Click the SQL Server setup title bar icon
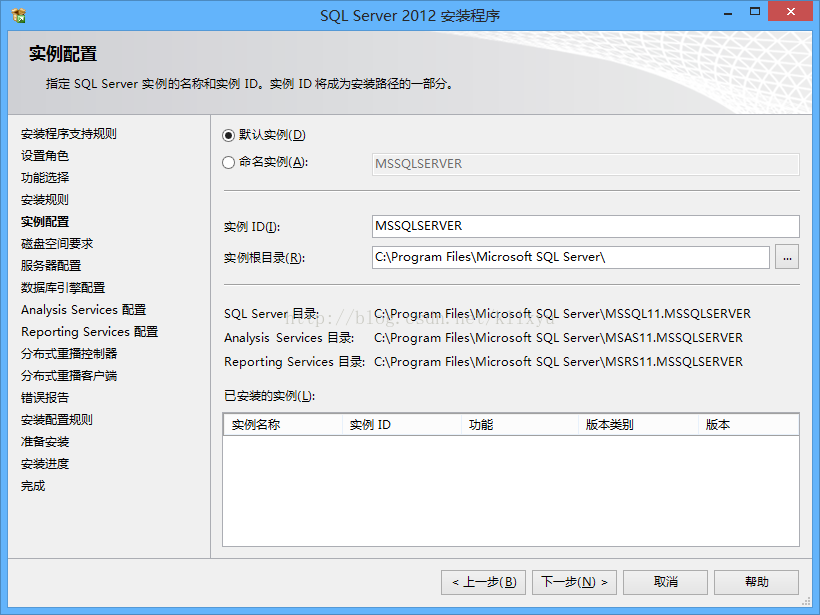The height and width of the screenshot is (615, 820). (x=18, y=16)
